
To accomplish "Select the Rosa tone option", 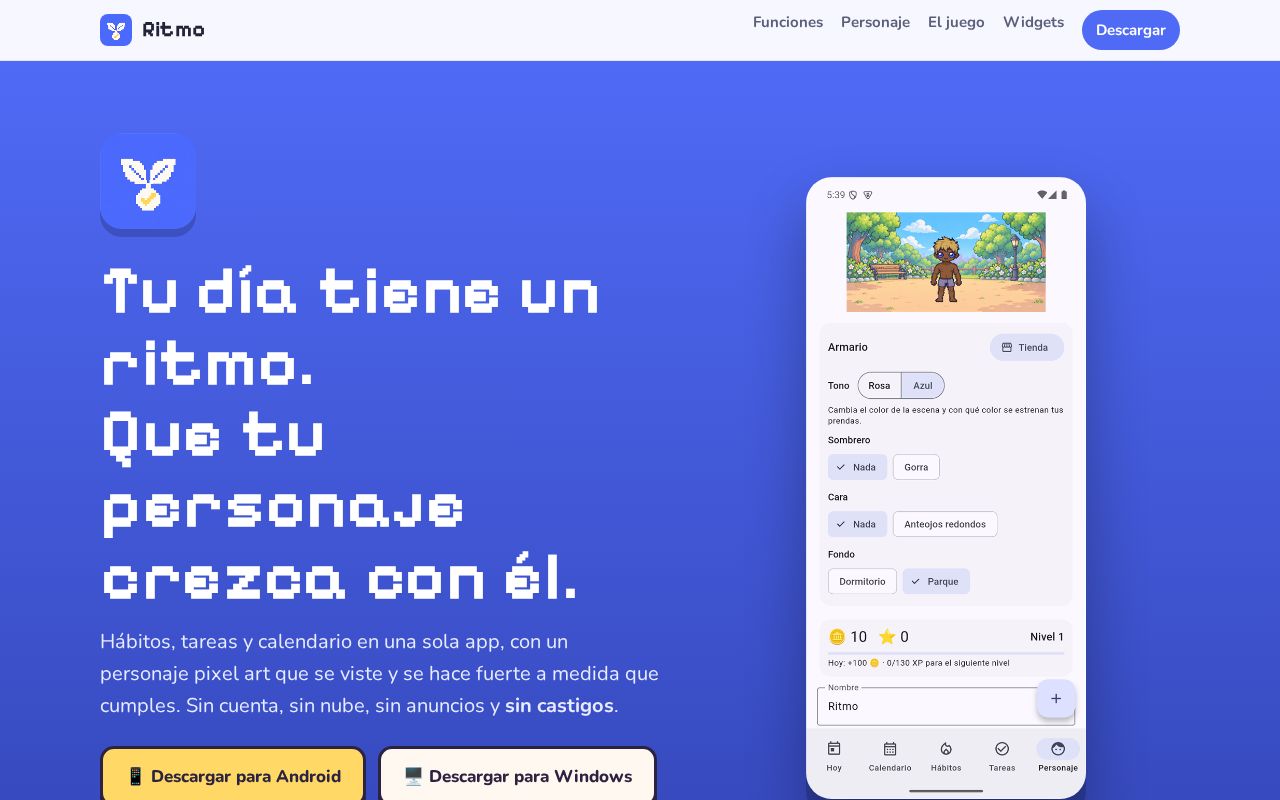I will (879, 386).
